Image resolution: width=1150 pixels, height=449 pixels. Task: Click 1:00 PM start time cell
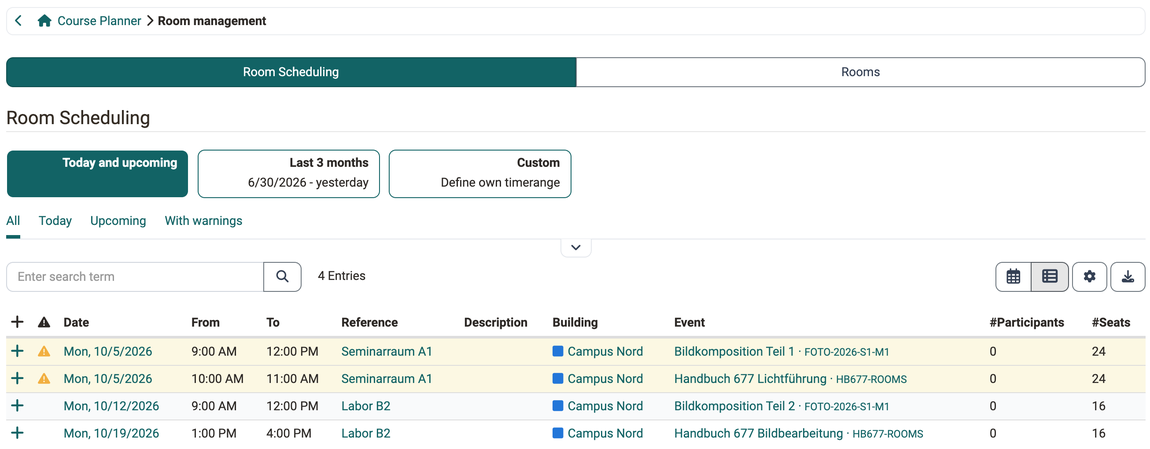coord(213,433)
